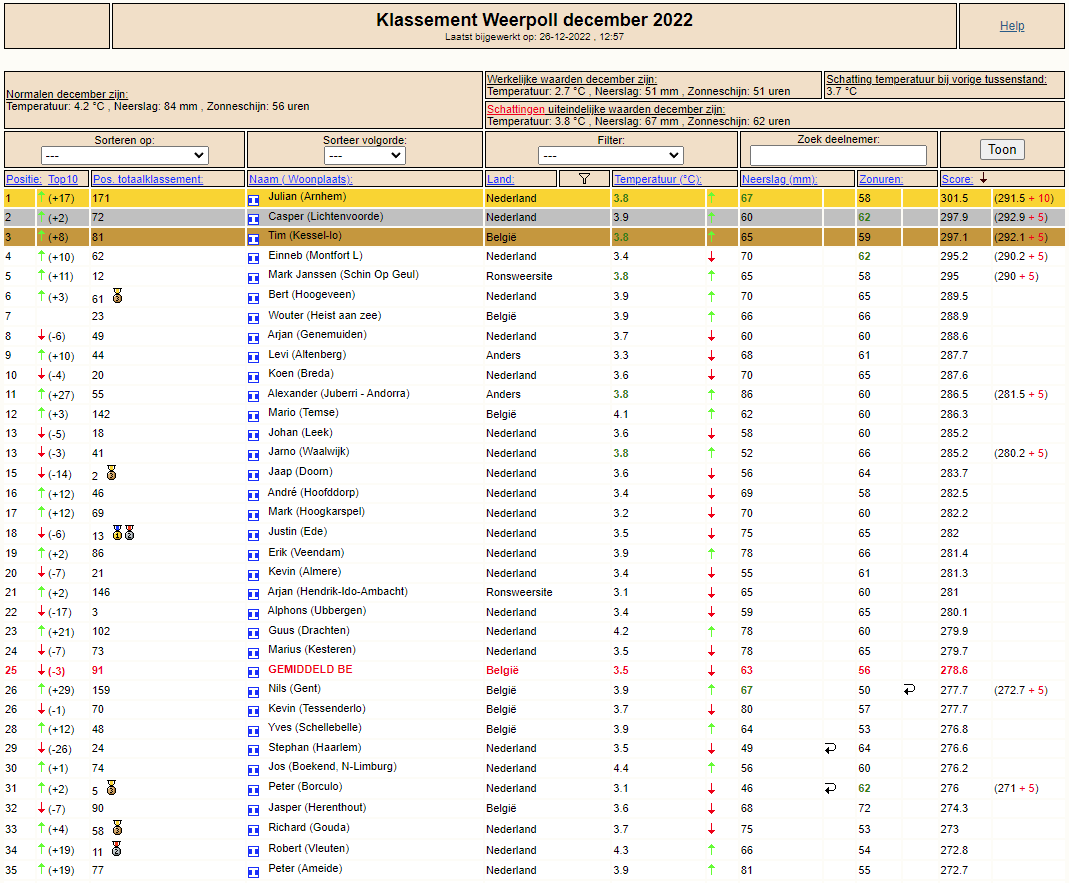This screenshot has height=883, width=1069.
Task: Sort by Temperatuur (°C) column header
Action: coord(657,179)
